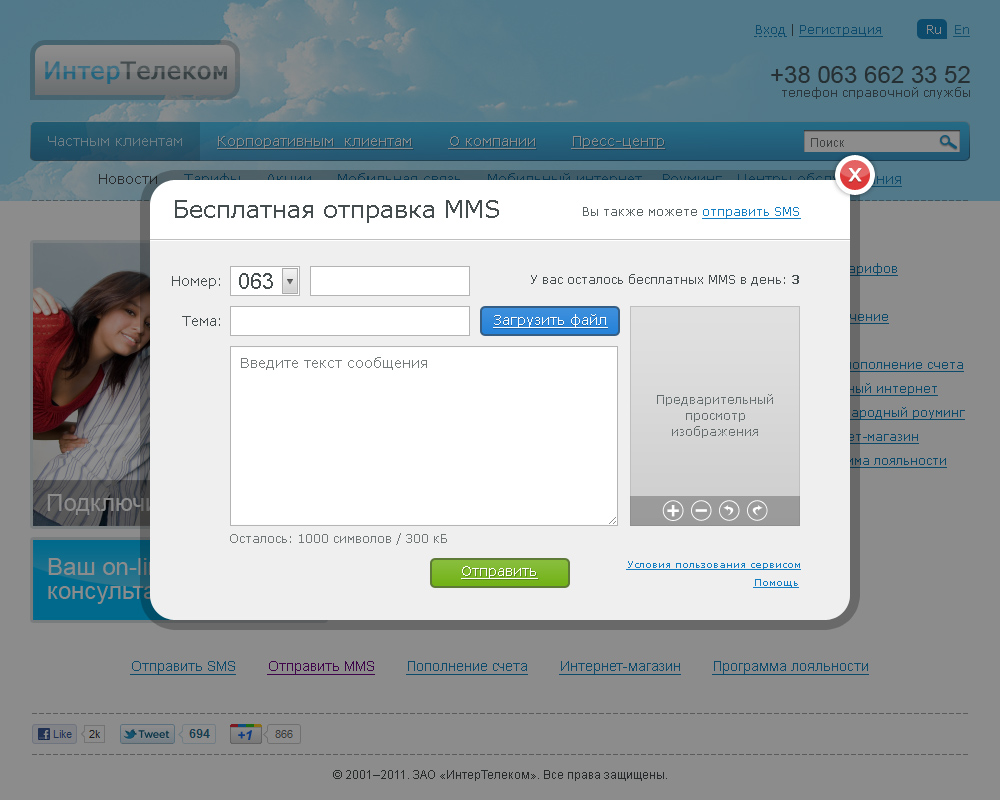Click the search magnifier icon
Screen dimensions: 1000x800
click(x=947, y=142)
